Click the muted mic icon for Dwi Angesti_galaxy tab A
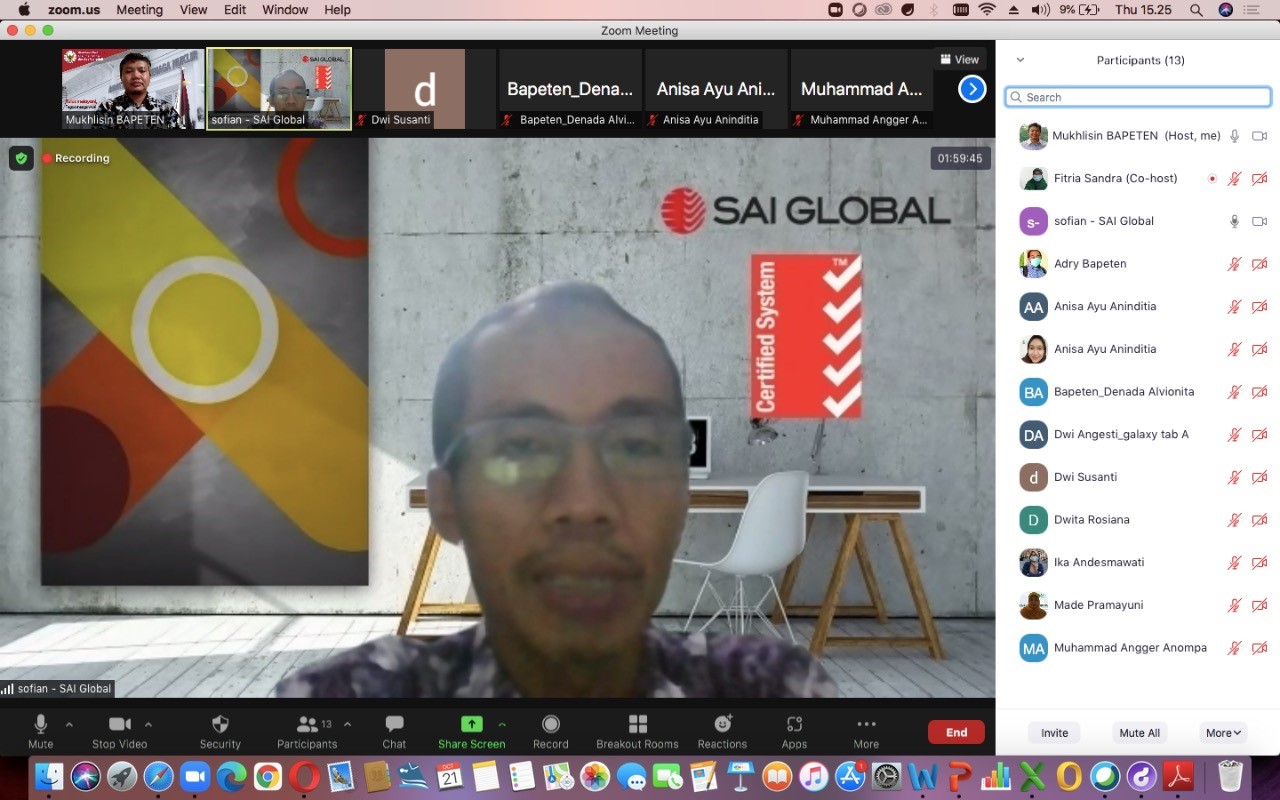This screenshot has width=1280, height=800. click(x=1235, y=434)
